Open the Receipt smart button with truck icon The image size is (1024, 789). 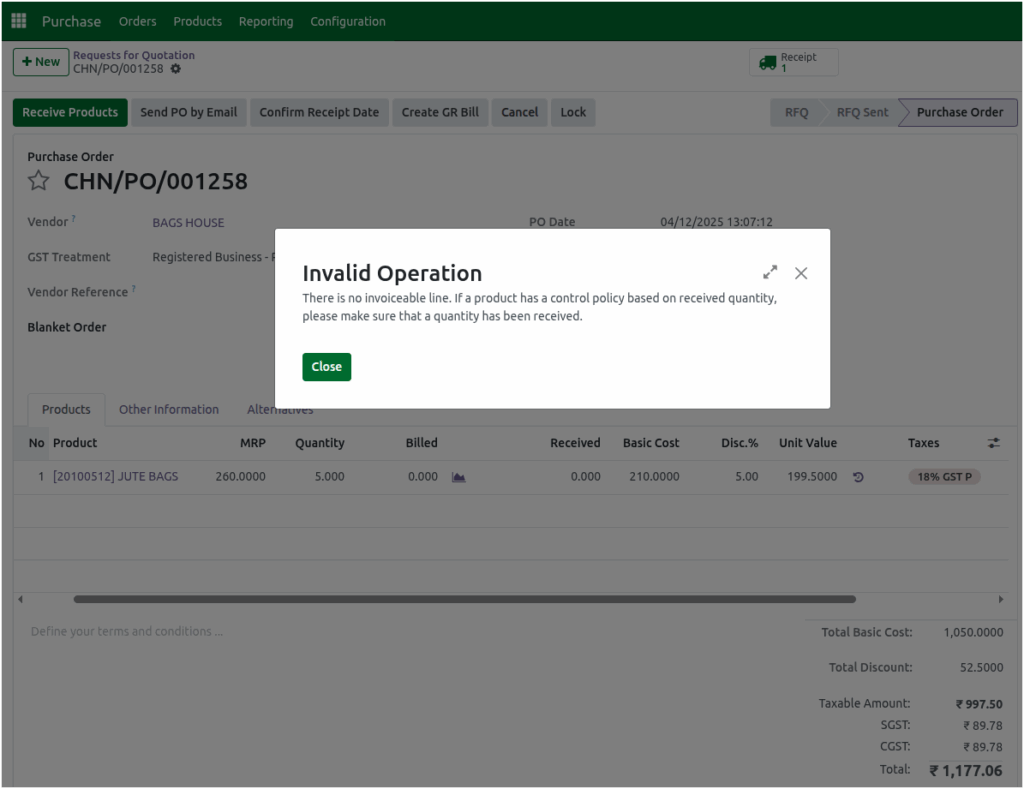[x=793, y=61]
